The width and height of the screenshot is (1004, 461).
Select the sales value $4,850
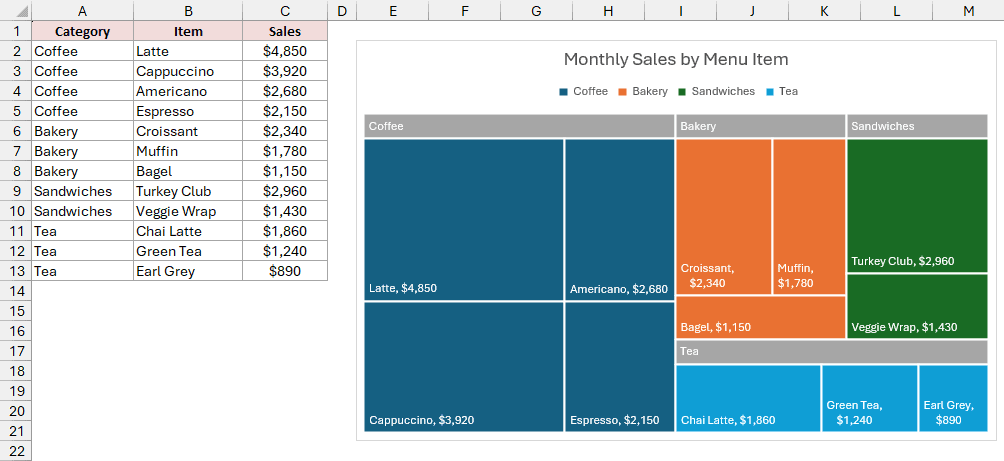click(285, 51)
